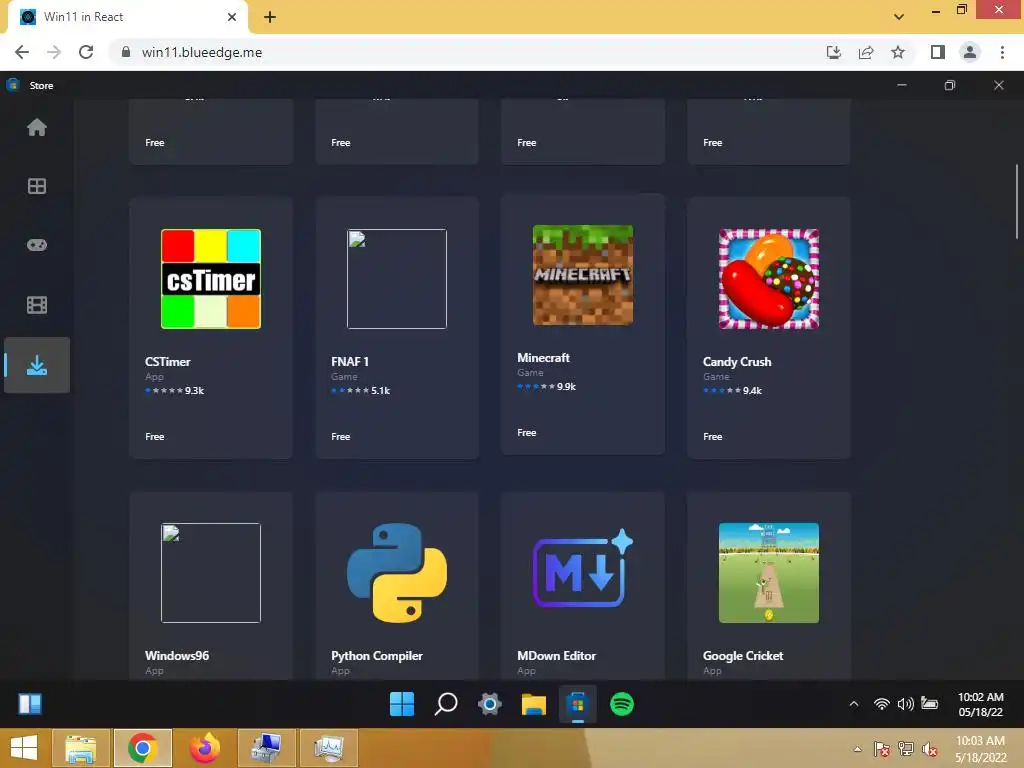This screenshot has width=1024, height=768.
Task: Click Free price on the Minecraft card
Action: pos(526,432)
